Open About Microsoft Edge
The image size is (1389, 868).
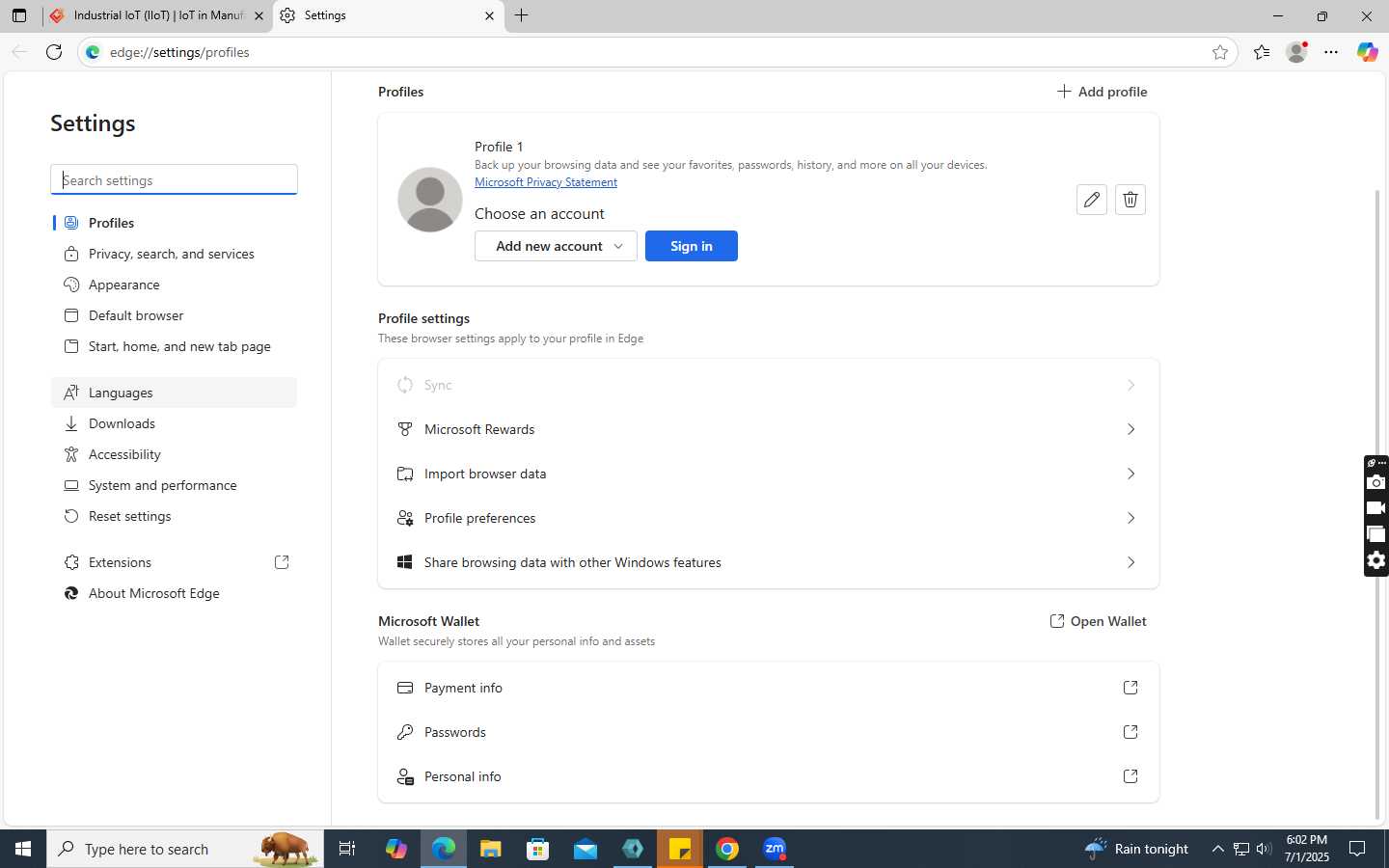coord(174,593)
